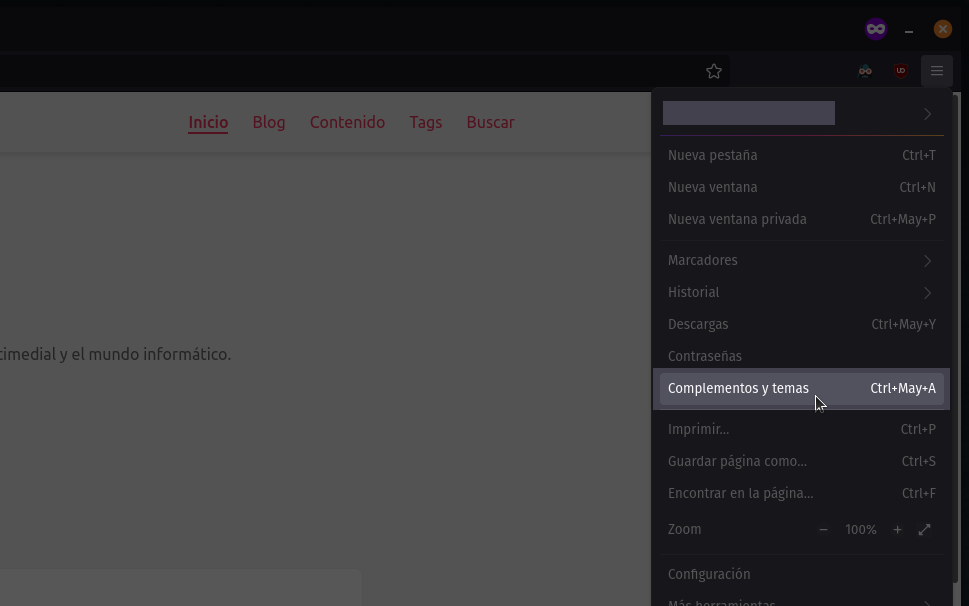This screenshot has height=606, width=969.
Task: Zoom in with the plus button
Action: (897, 529)
